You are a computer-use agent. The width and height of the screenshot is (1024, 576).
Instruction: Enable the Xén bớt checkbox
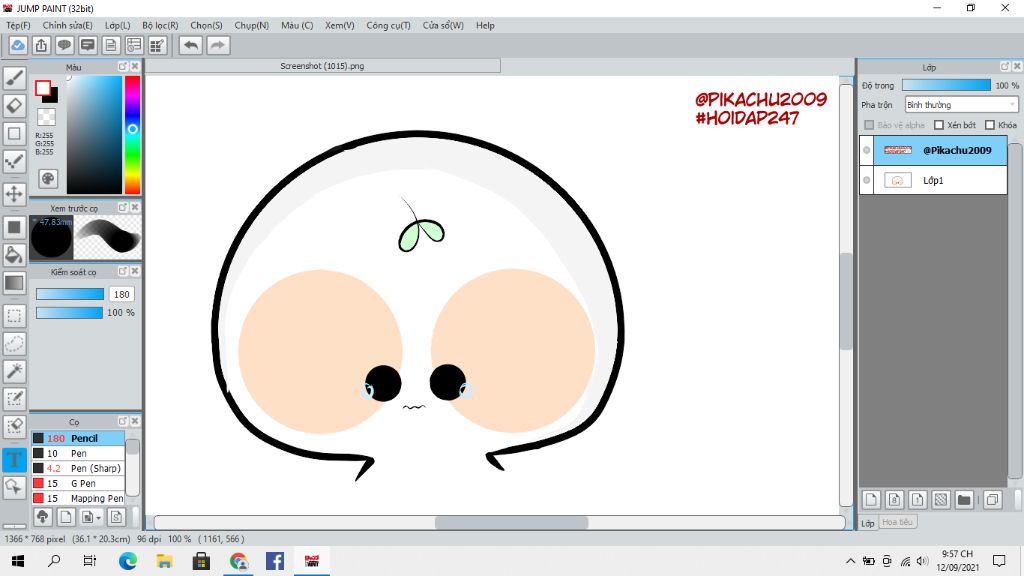939,125
